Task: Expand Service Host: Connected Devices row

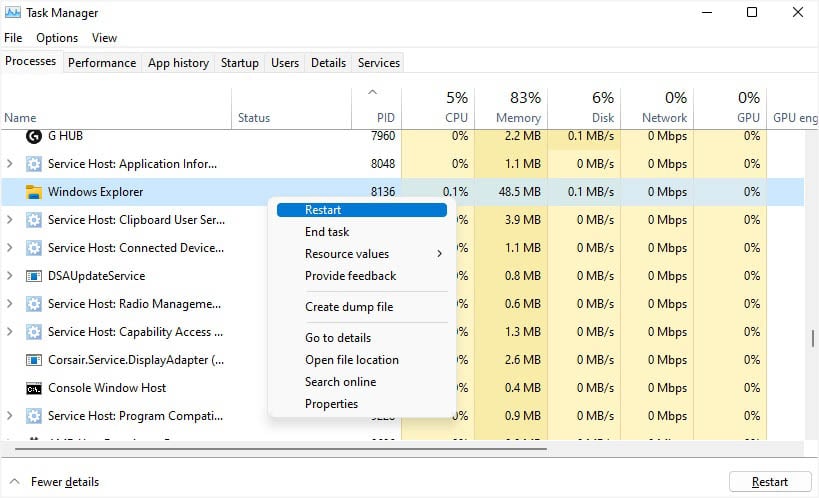Action: point(10,248)
